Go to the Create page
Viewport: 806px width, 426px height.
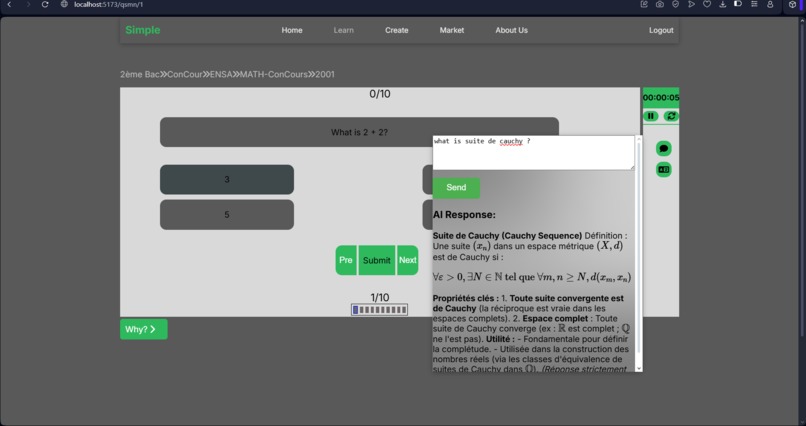coord(397,30)
